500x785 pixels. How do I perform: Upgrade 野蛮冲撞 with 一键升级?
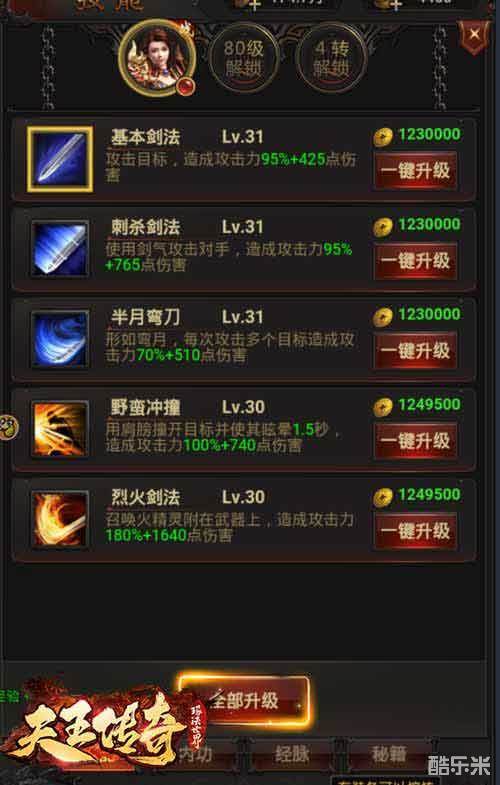pos(415,441)
